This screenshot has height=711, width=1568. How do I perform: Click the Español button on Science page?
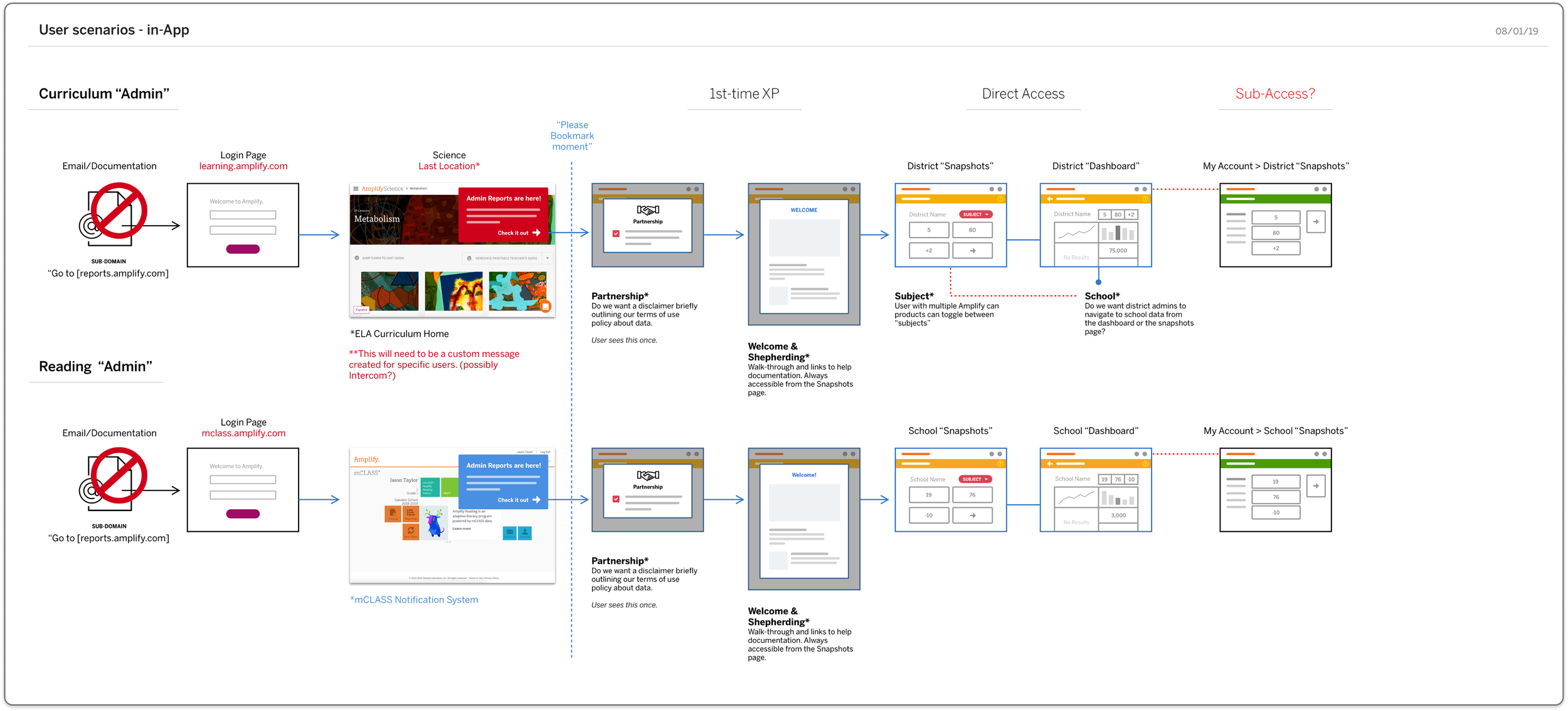362,310
